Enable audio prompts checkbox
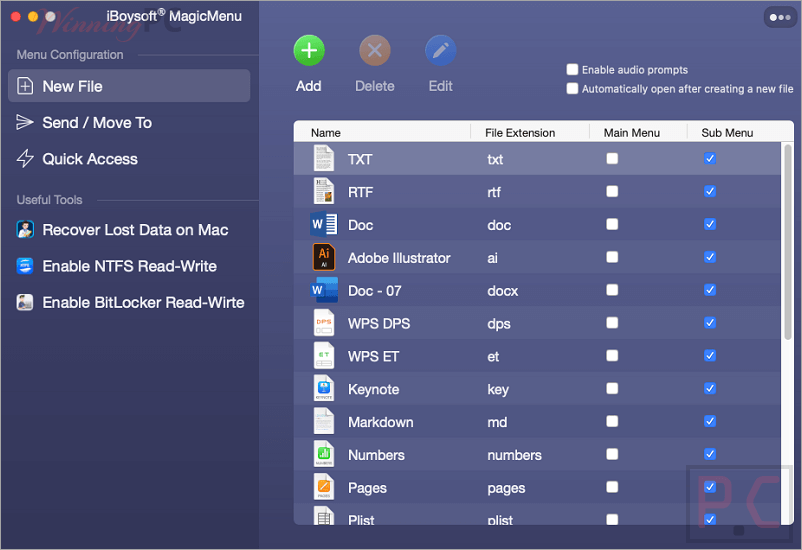 point(572,70)
